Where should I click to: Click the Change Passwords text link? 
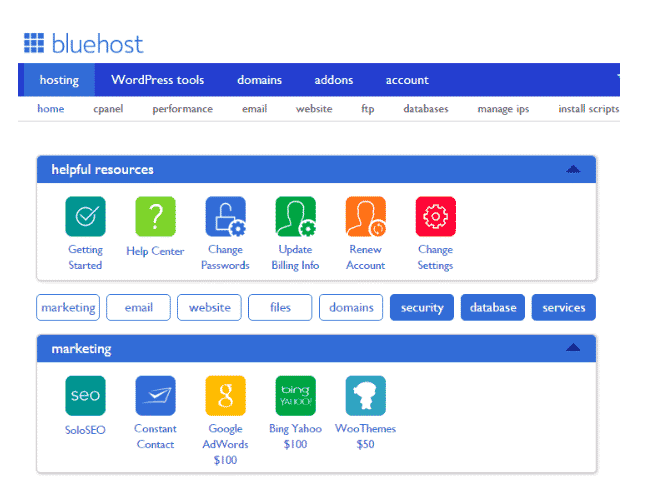225,257
